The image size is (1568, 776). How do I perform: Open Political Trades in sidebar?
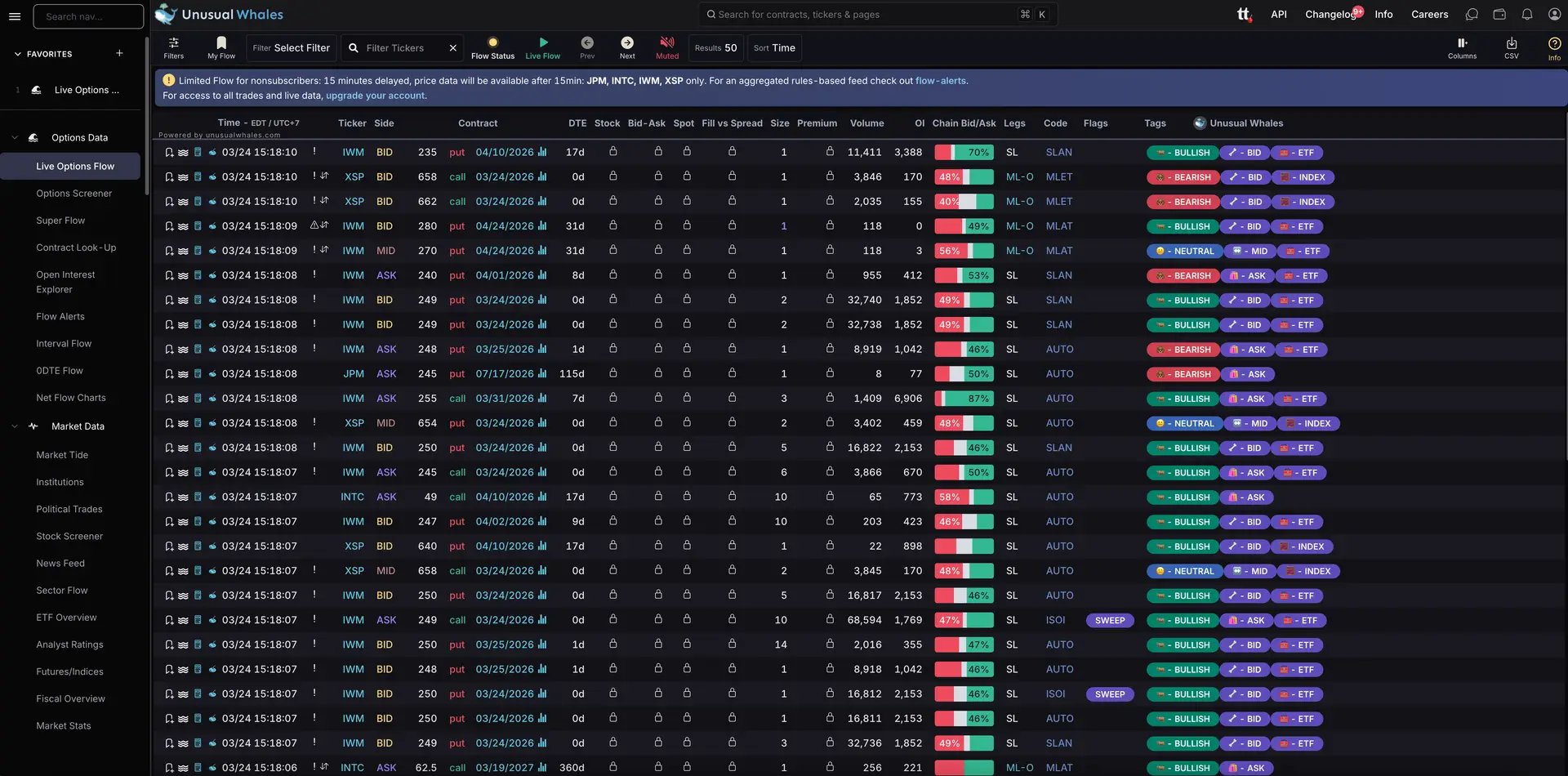(x=69, y=509)
